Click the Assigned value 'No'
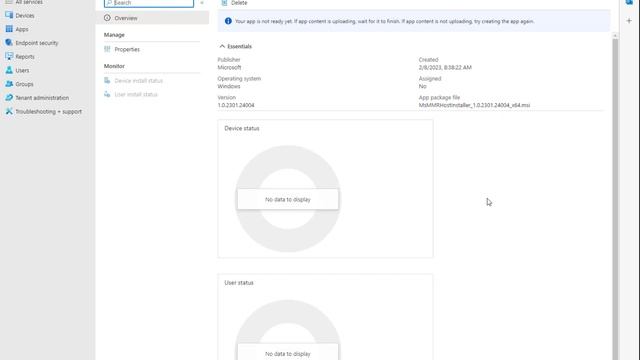This screenshot has height=360, width=640. [x=422, y=86]
